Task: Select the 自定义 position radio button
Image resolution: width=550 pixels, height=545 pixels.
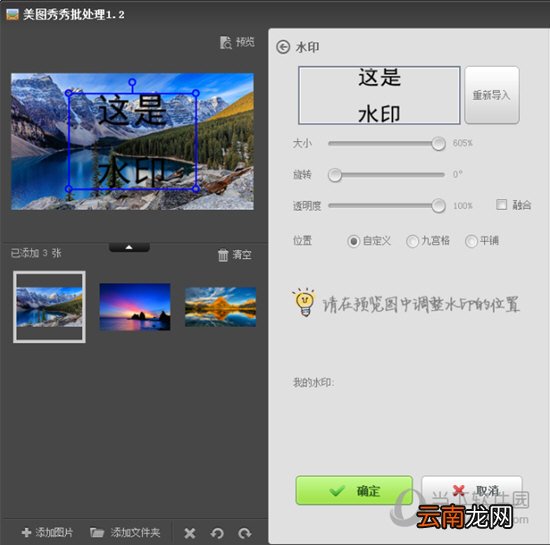Action: point(354,241)
